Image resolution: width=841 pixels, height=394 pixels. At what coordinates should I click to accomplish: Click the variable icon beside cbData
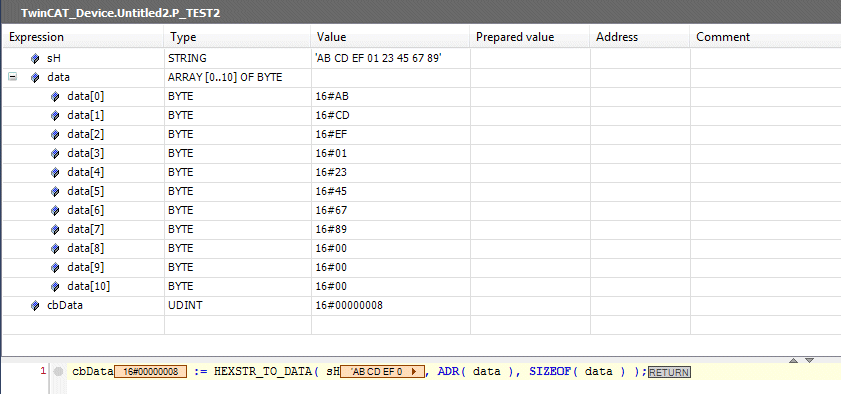pyautogui.click(x=35, y=306)
